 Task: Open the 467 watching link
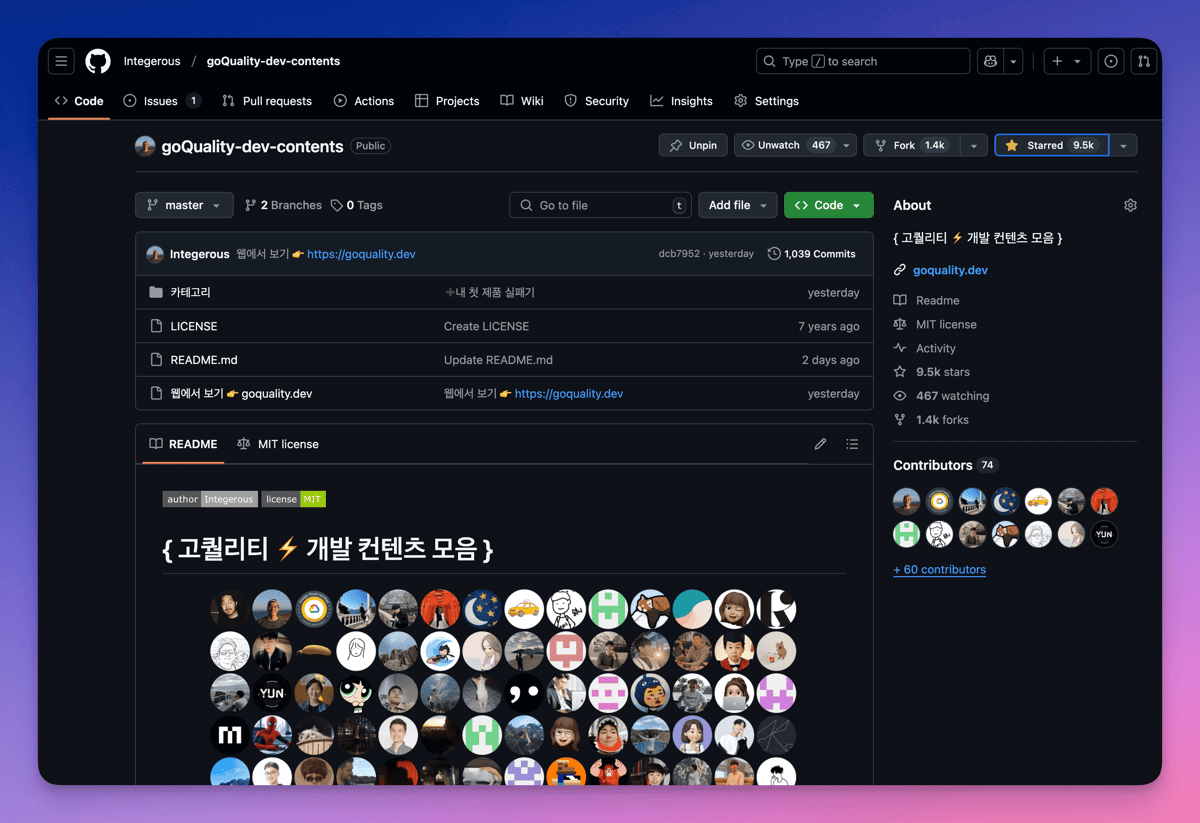pyautogui.click(x=952, y=396)
